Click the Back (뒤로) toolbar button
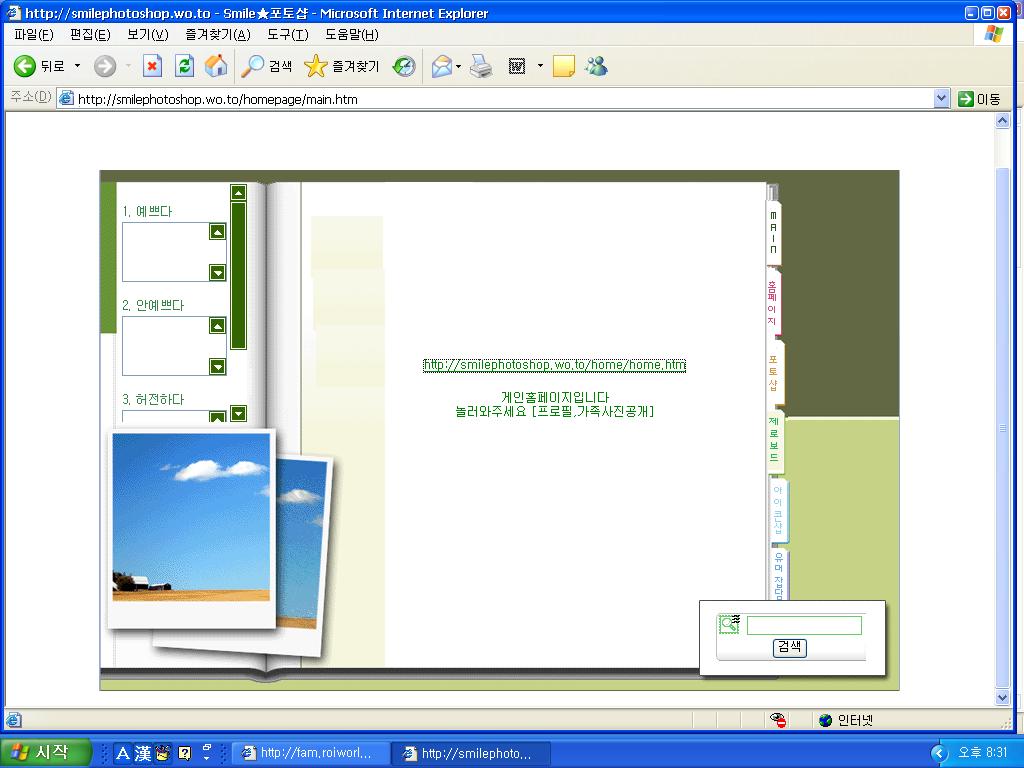Viewport: 1024px width, 768px height. [38, 66]
